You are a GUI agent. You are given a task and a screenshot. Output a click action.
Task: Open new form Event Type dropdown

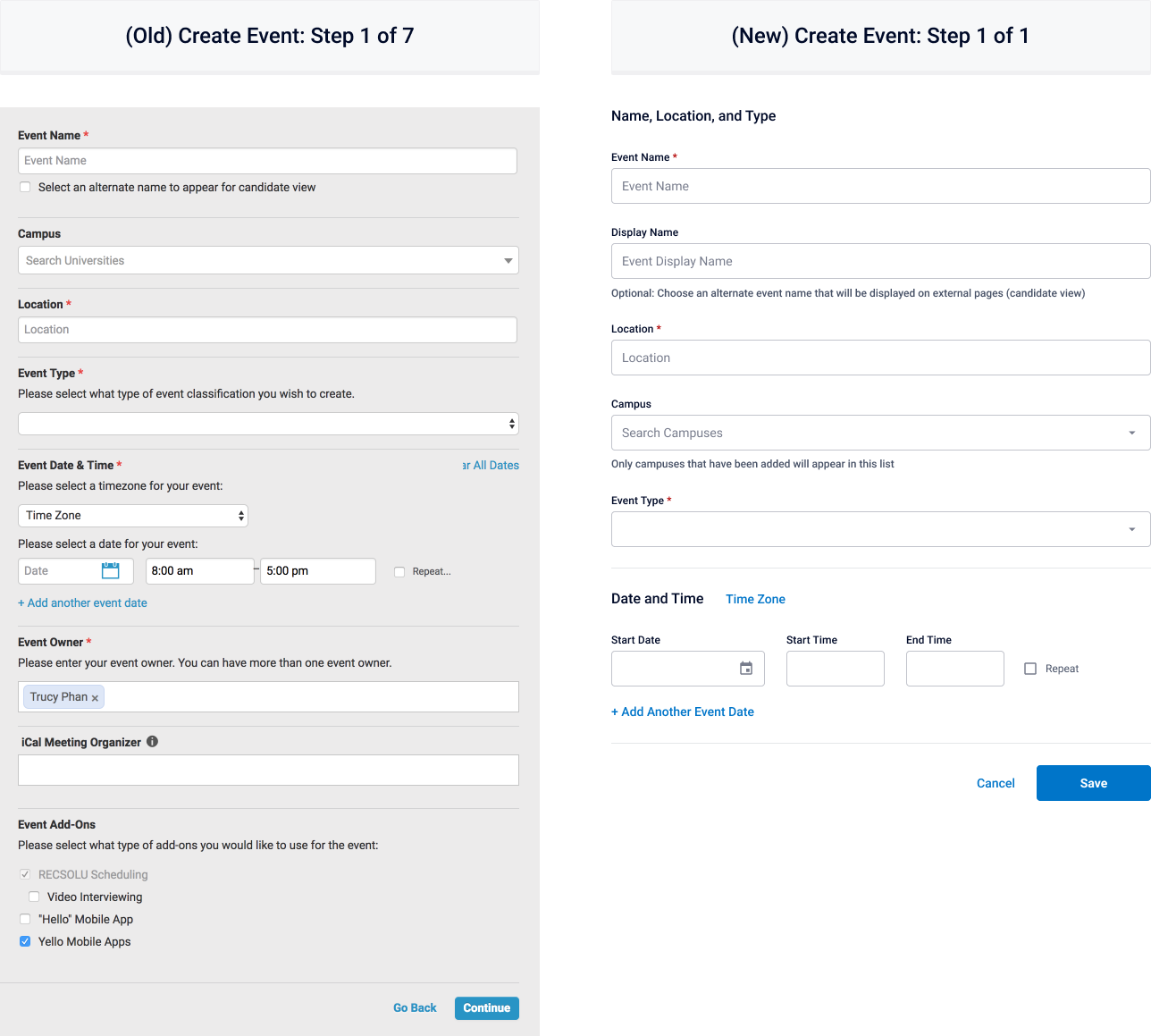tap(881, 529)
